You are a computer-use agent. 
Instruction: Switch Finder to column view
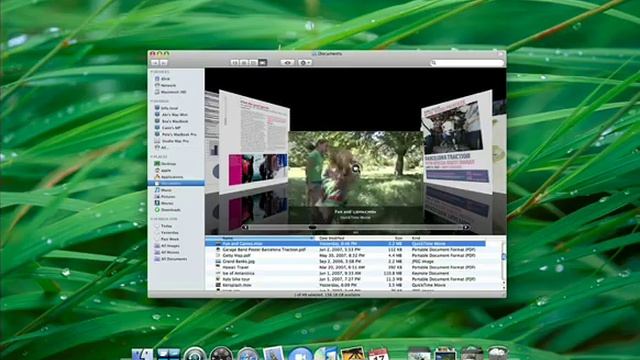coord(253,62)
